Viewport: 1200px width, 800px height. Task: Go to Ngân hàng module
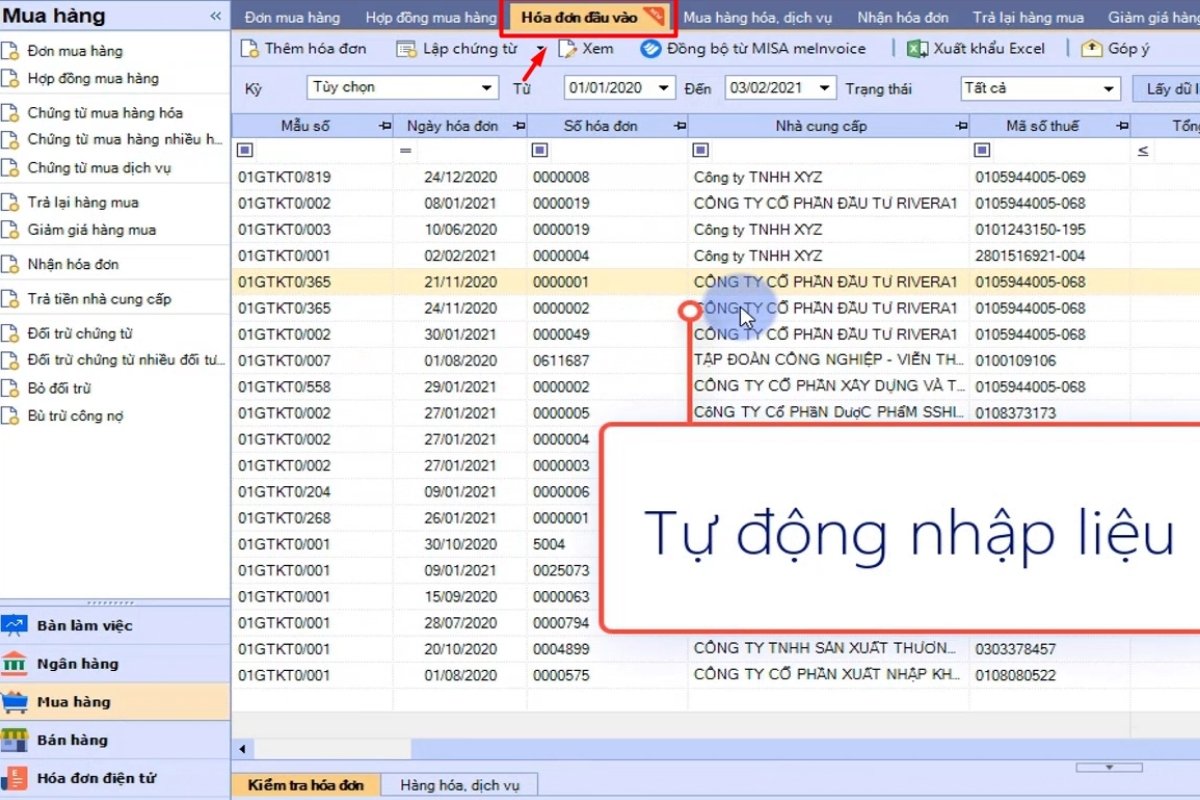tap(115, 664)
